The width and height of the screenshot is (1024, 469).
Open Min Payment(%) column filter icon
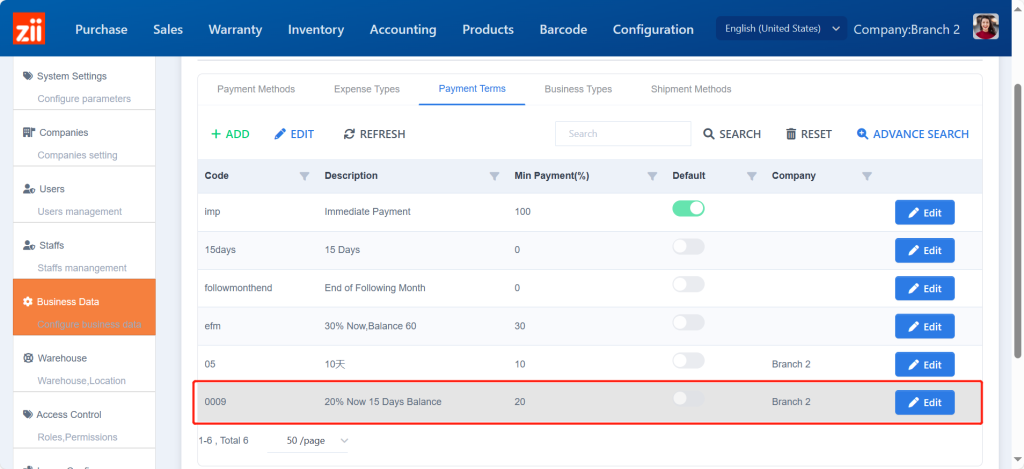652,176
